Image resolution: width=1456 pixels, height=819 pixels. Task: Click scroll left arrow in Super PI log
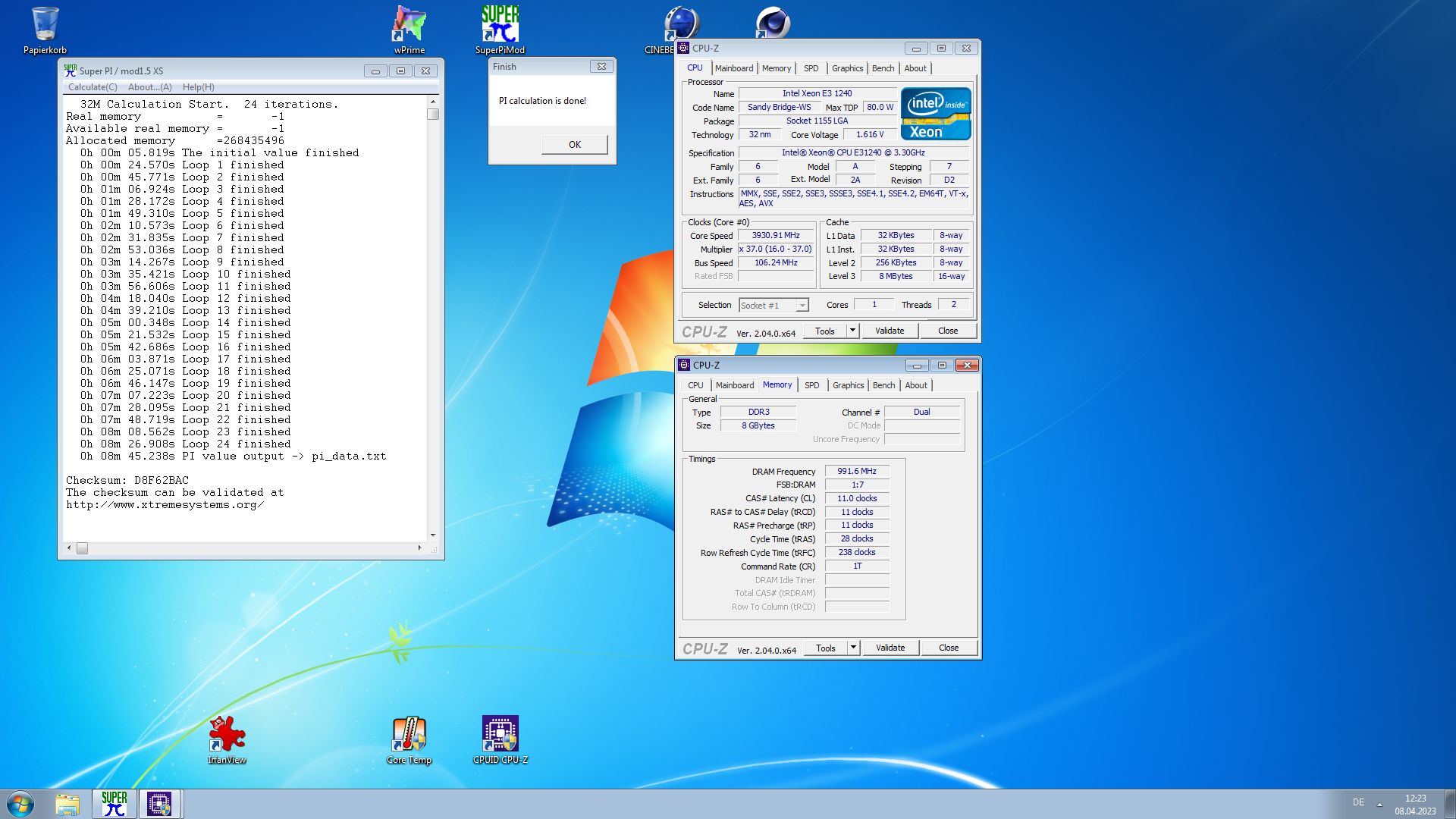click(x=70, y=548)
